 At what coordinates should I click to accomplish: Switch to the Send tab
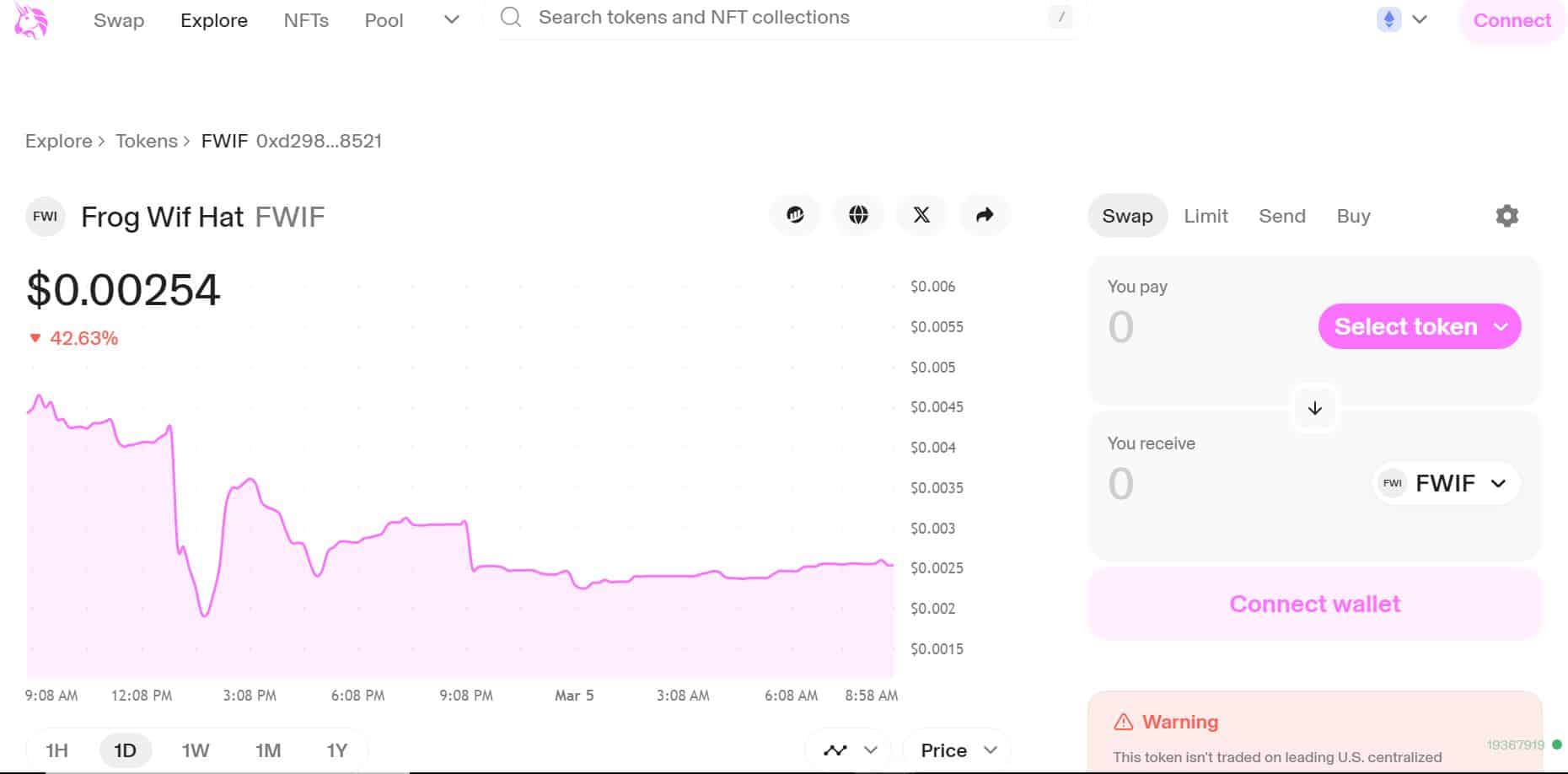(x=1282, y=216)
